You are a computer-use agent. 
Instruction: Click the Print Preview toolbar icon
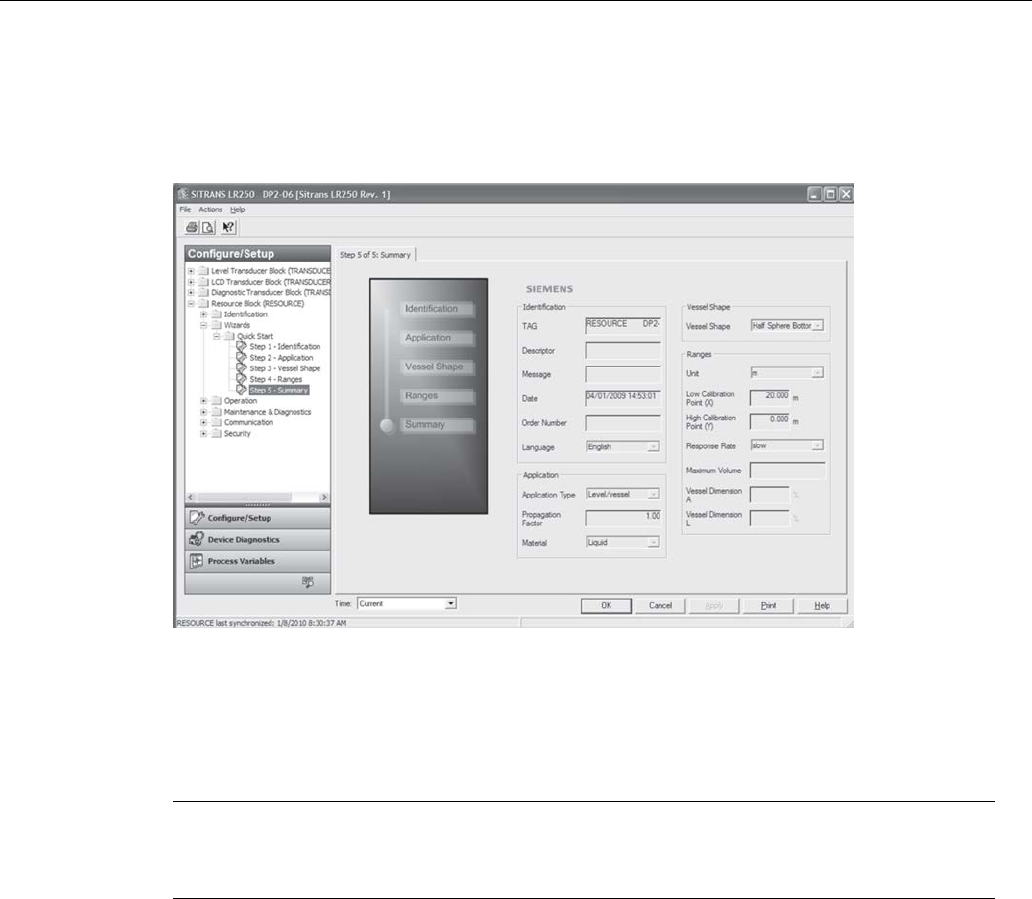coord(208,228)
